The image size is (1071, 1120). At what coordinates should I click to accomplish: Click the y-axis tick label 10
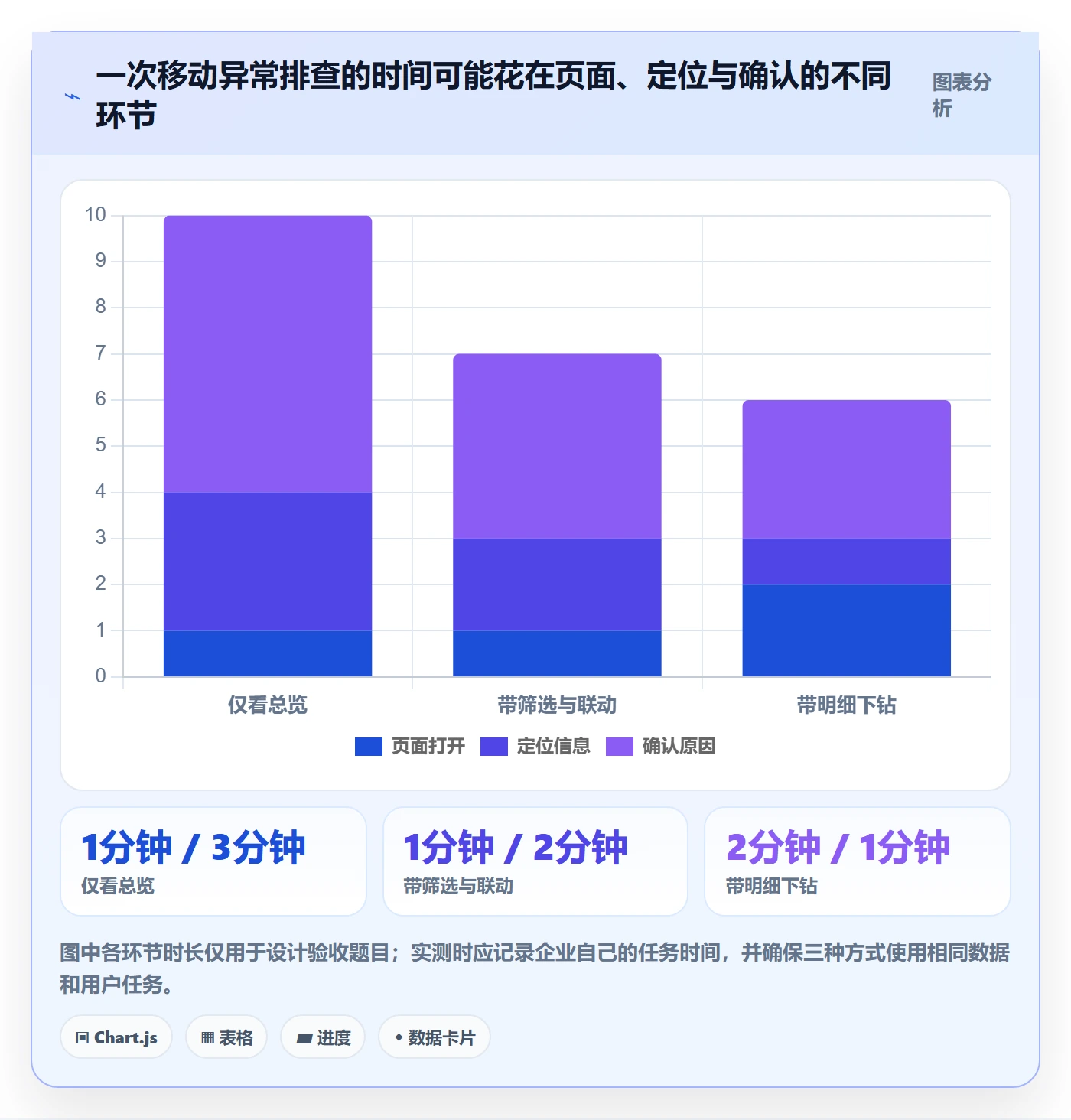(x=96, y=215)
